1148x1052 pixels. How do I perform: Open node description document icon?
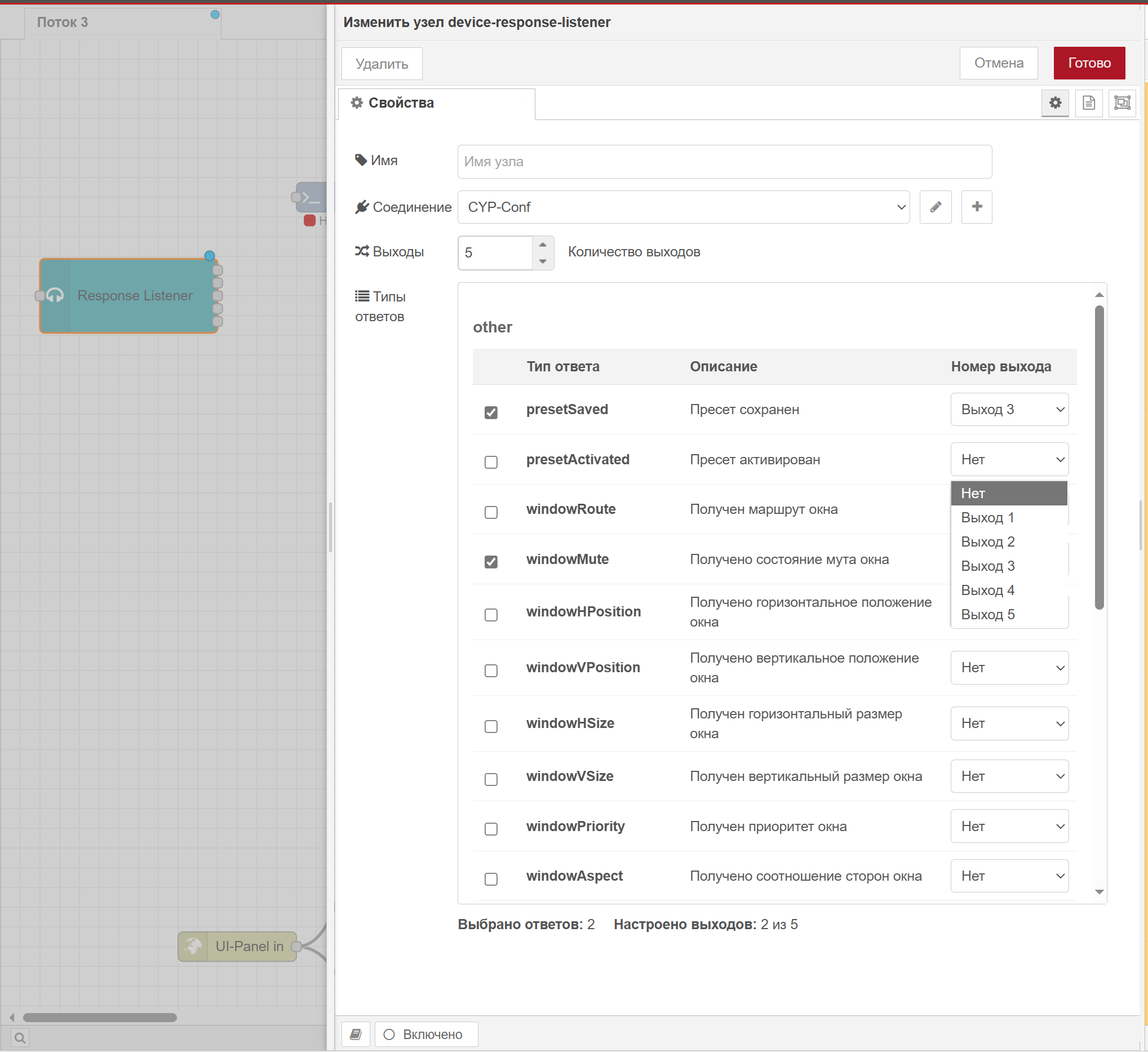pos(1088,103)
